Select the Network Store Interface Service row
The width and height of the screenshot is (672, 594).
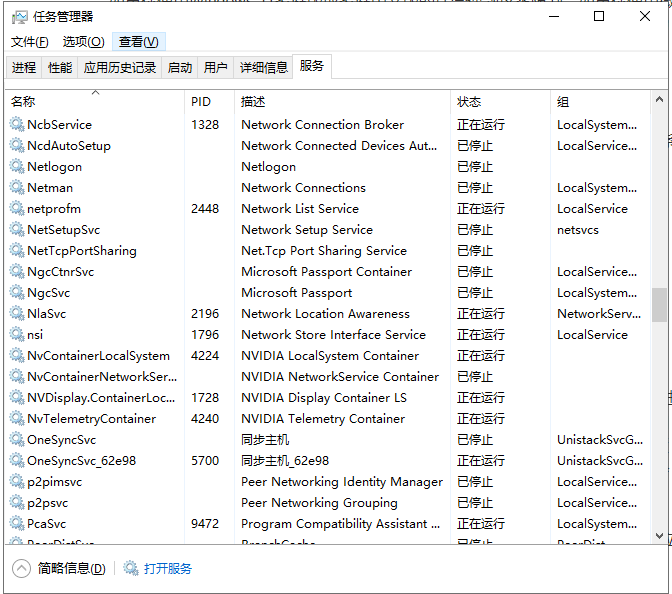333,335
